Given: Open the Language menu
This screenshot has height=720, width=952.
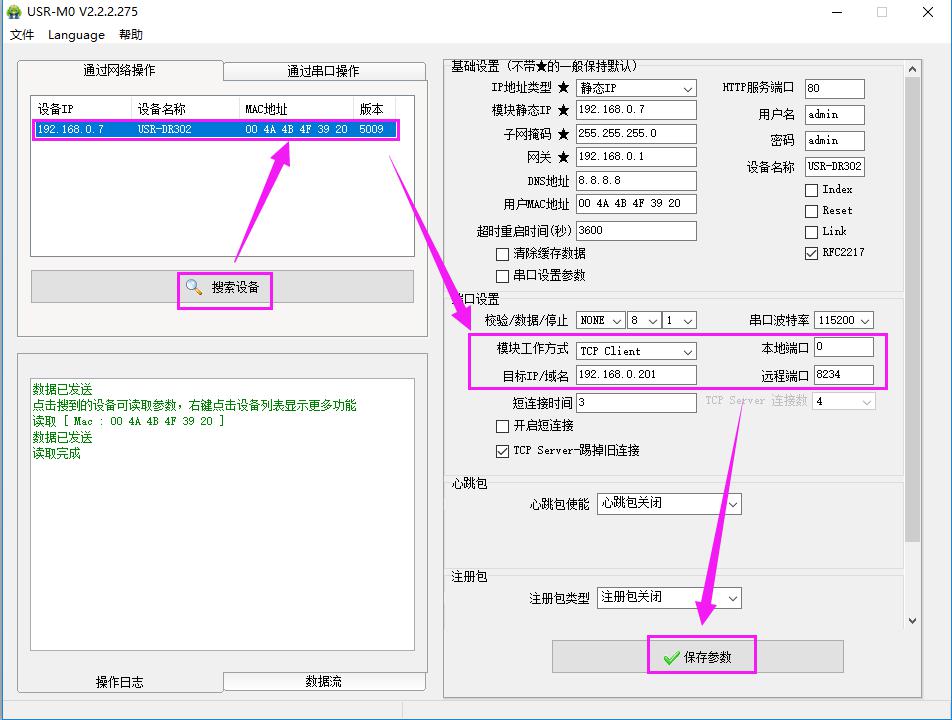Looking at the screenshot, I should tap(76, 35).
